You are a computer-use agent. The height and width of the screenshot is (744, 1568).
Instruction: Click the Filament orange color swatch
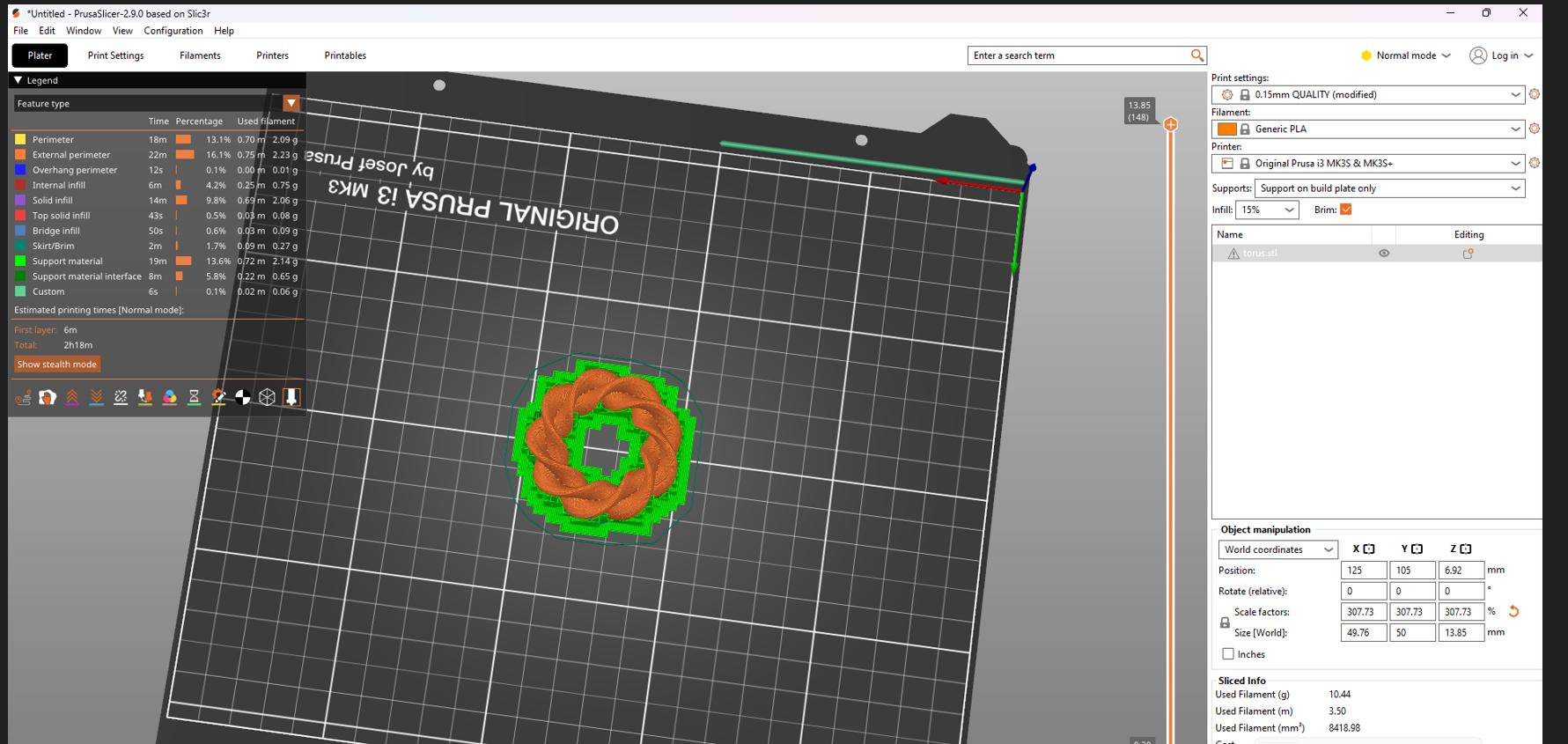(1227, 129)
